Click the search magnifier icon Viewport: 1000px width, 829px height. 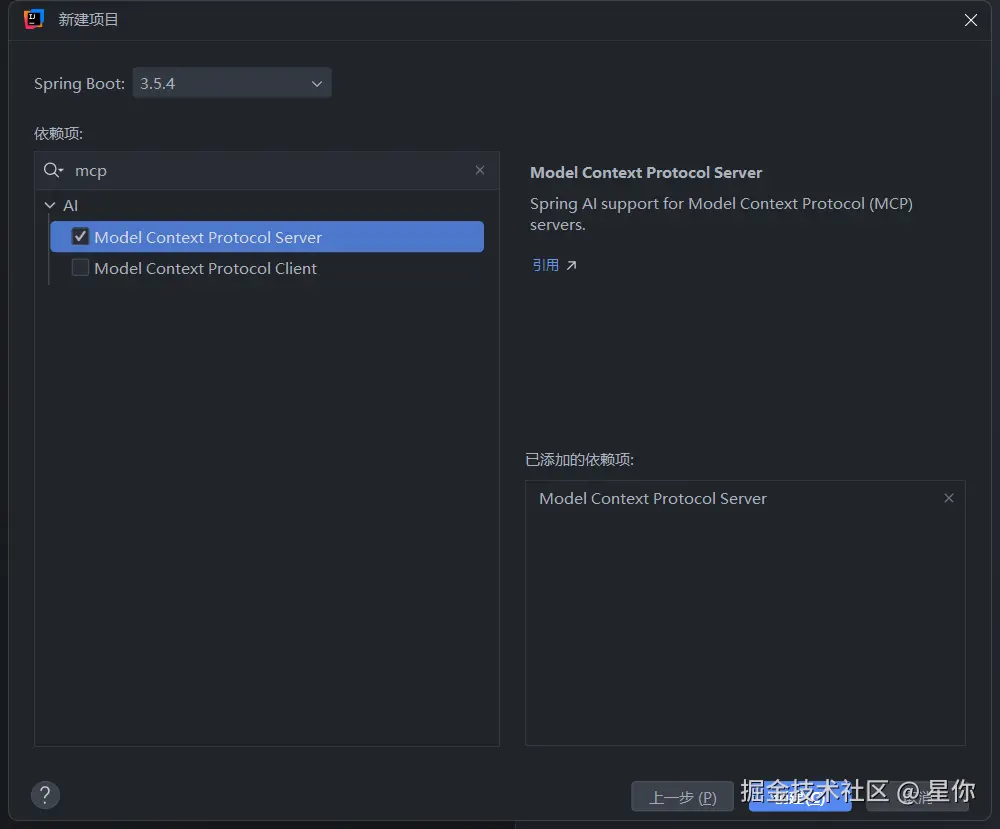tap(52, 171)
